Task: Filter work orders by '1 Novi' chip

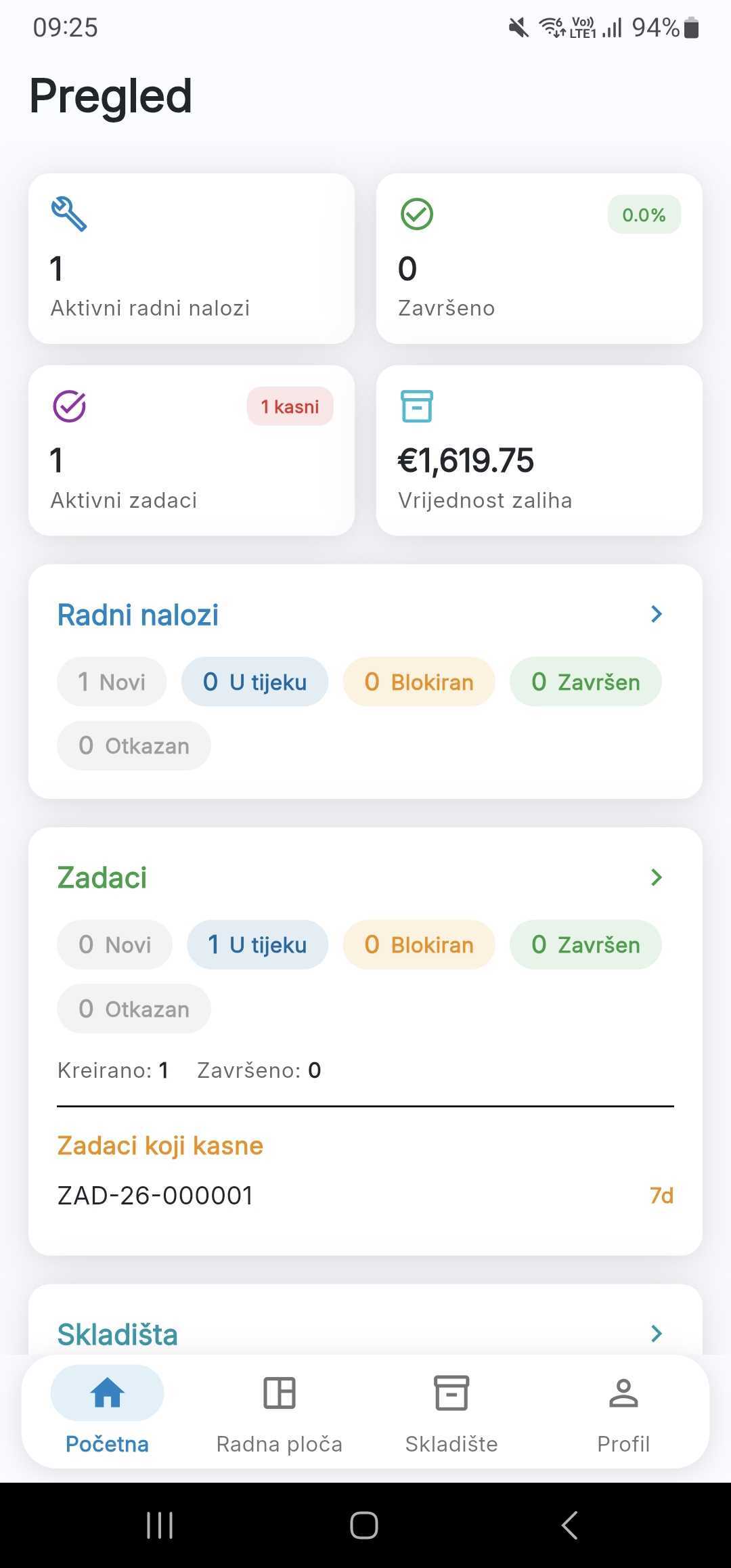Action: click(x=112, y=682)
